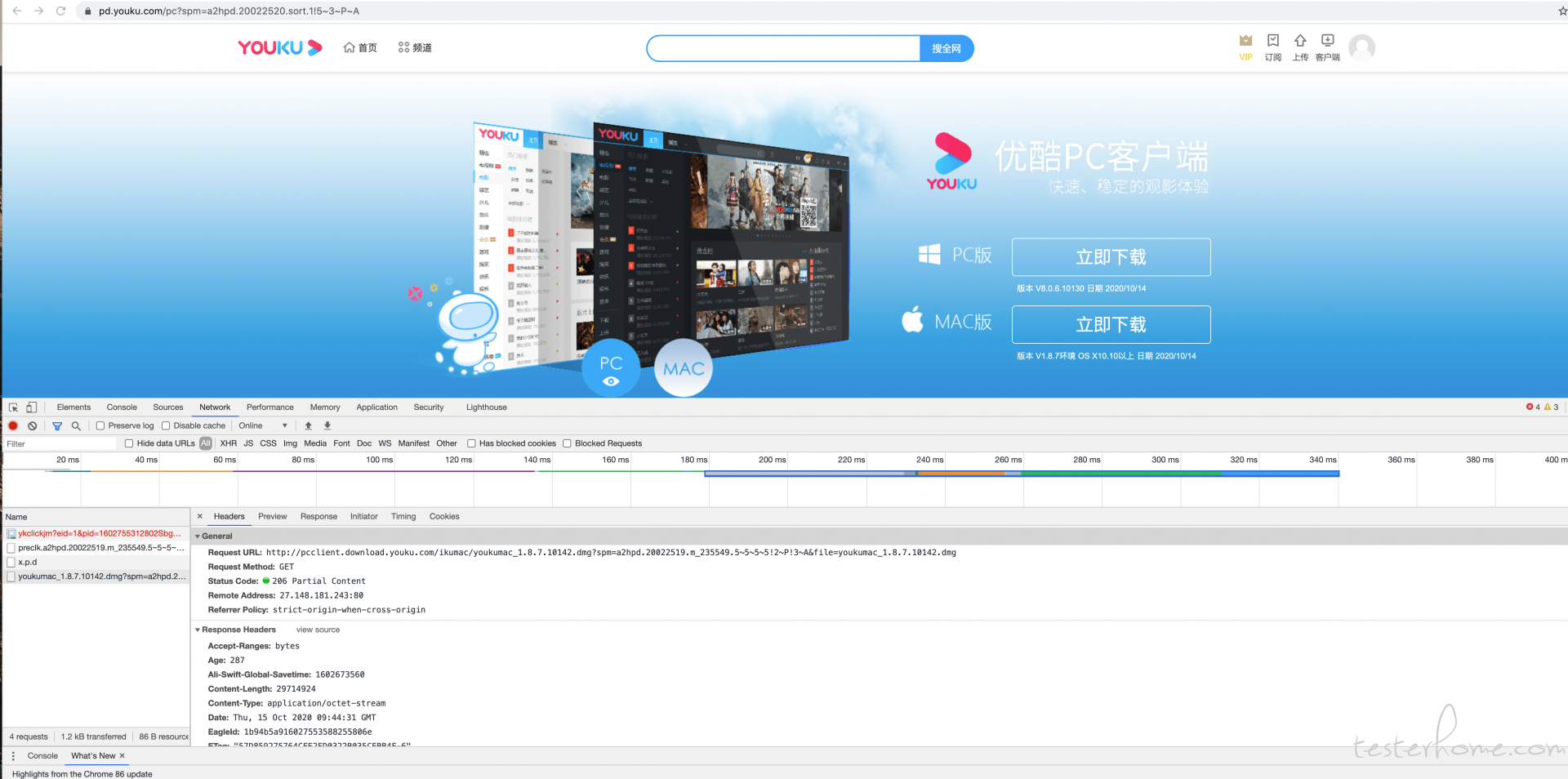Click the user avatar icon

1361,47
